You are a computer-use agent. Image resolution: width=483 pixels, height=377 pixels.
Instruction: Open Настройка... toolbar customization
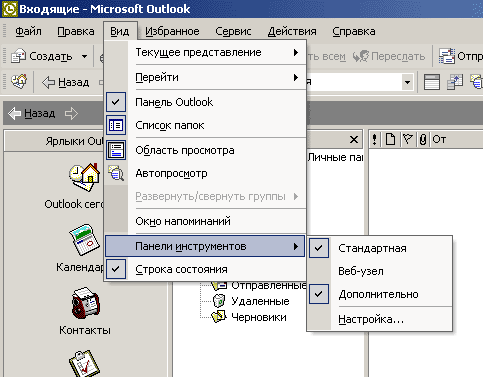(380, 319)
